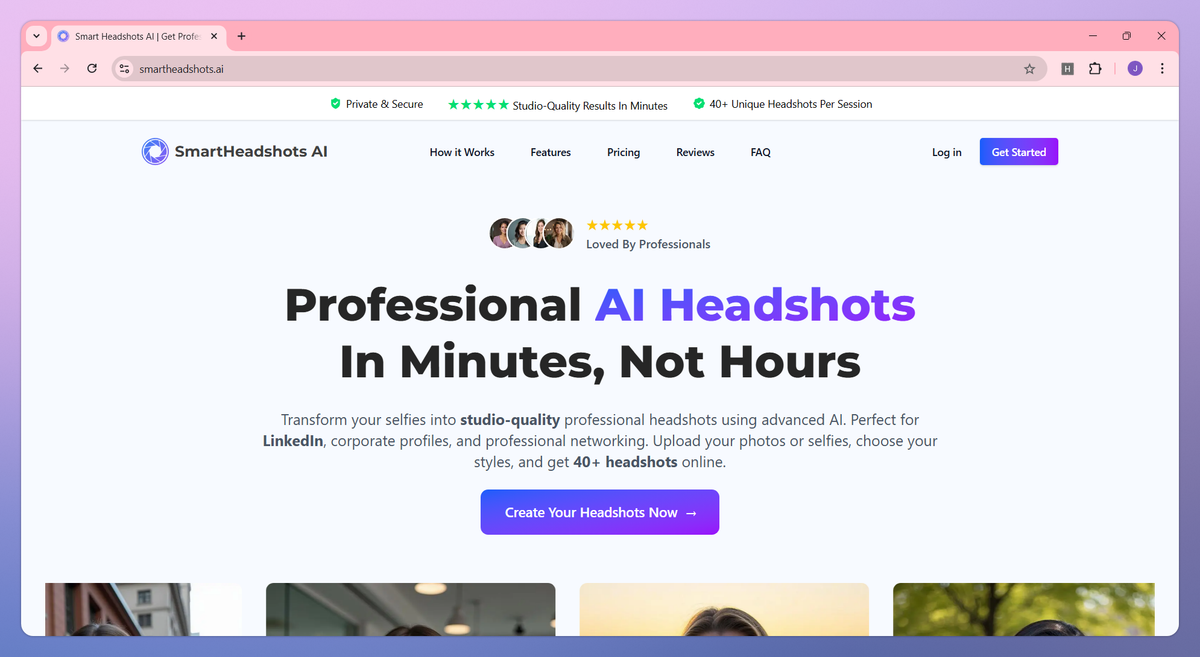Click the Private & Secure shield icon
The height and width of the screenshot is (657, 1200).
click(336, 104)
